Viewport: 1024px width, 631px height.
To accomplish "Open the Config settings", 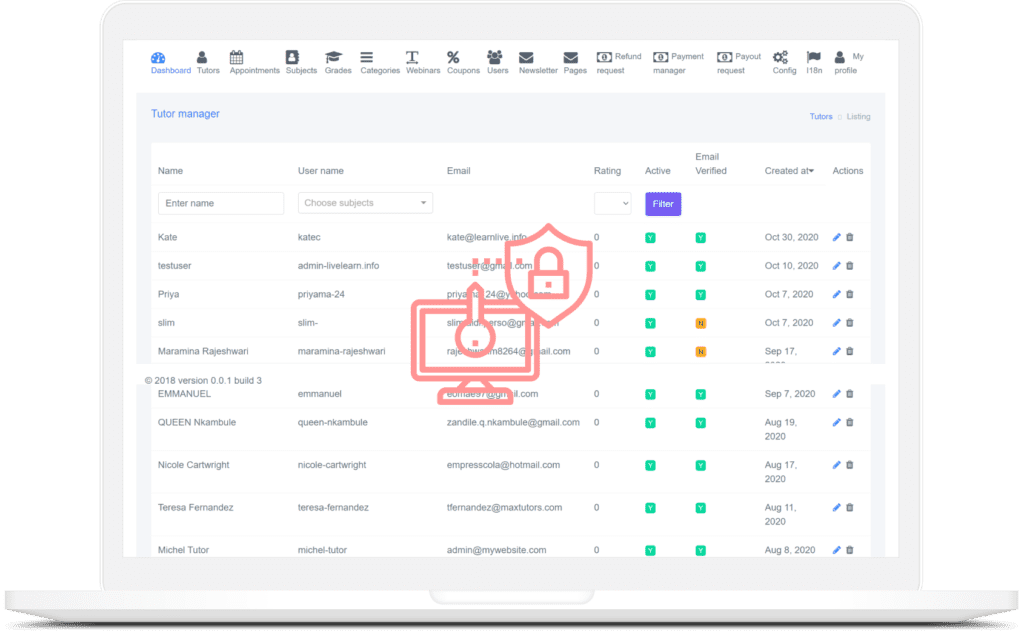I will (783, 62).
